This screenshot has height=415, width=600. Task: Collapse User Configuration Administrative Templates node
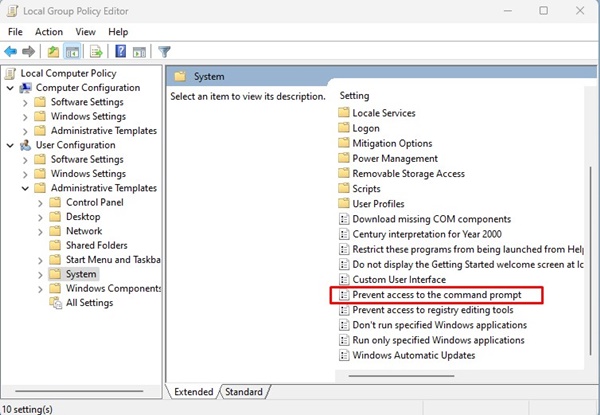point(25,188)
